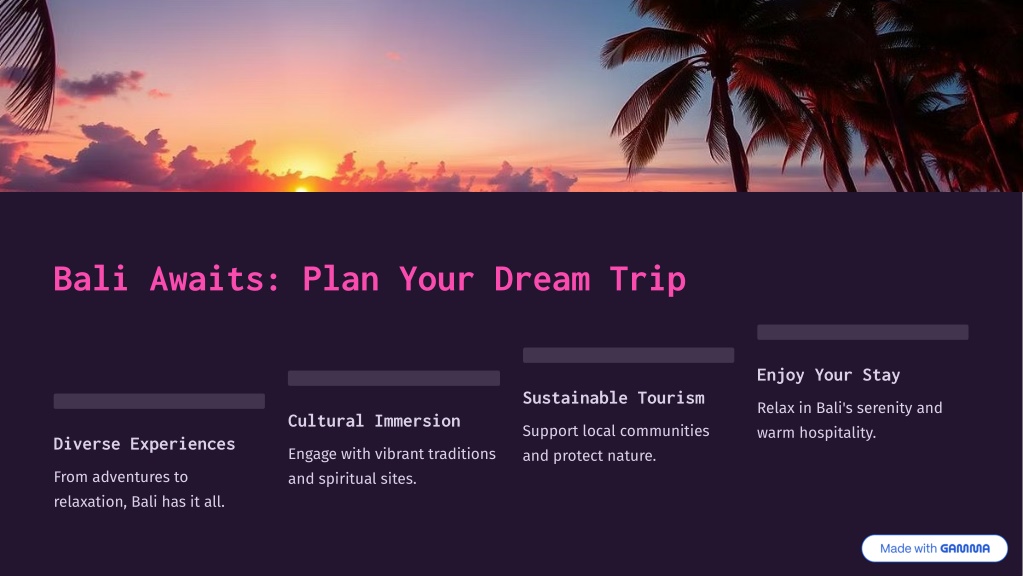Screen dimensions: 1023x576
Task: Click text 'Relax in Bali's serenity'
Action: coord(849,408)
